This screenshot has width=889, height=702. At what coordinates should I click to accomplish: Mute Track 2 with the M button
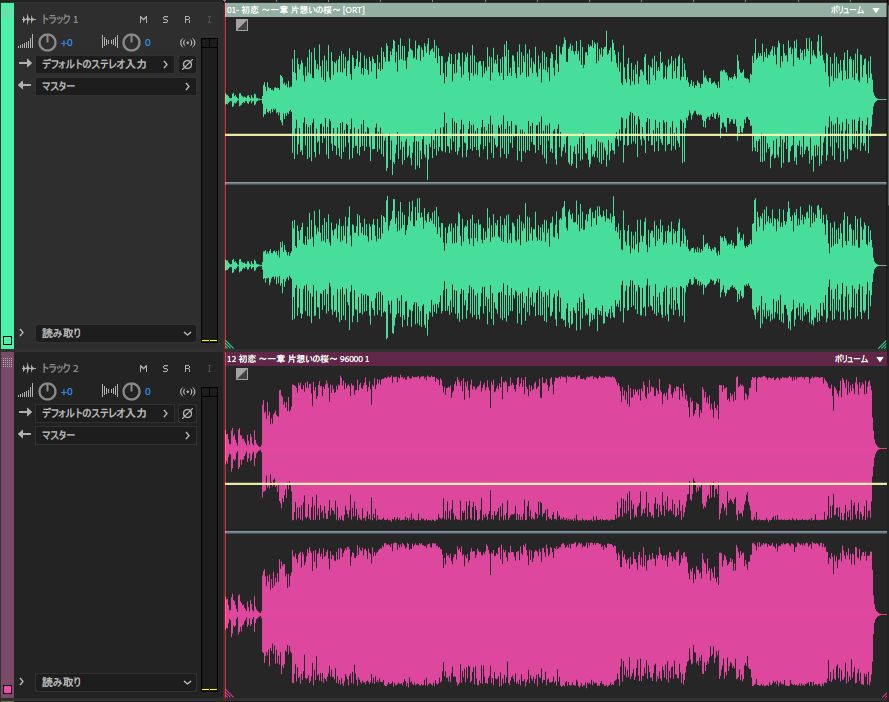click(143, 369)
